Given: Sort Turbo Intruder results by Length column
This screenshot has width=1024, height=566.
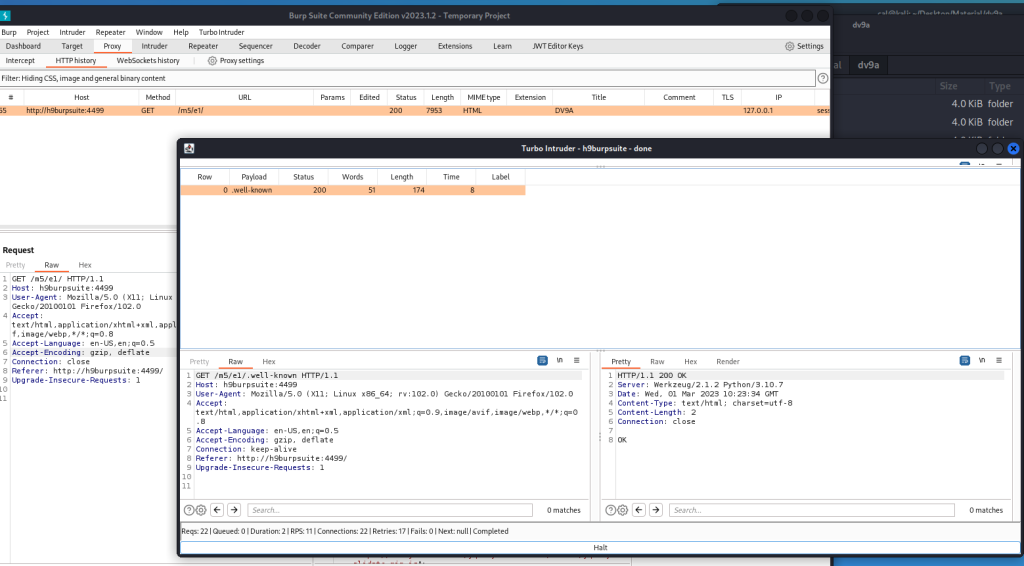Looking at the screenshot, I should point(402,177).
